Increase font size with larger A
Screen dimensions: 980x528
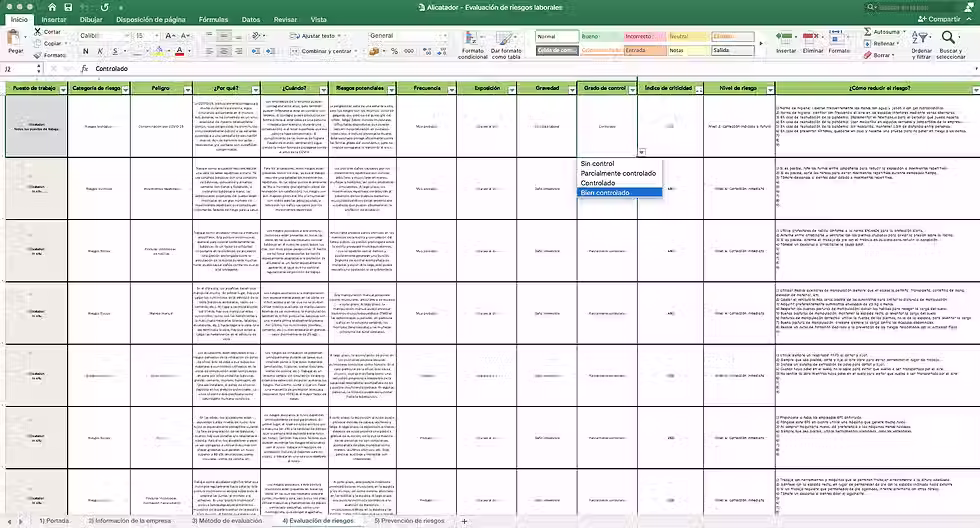click(x=170, y=36)
